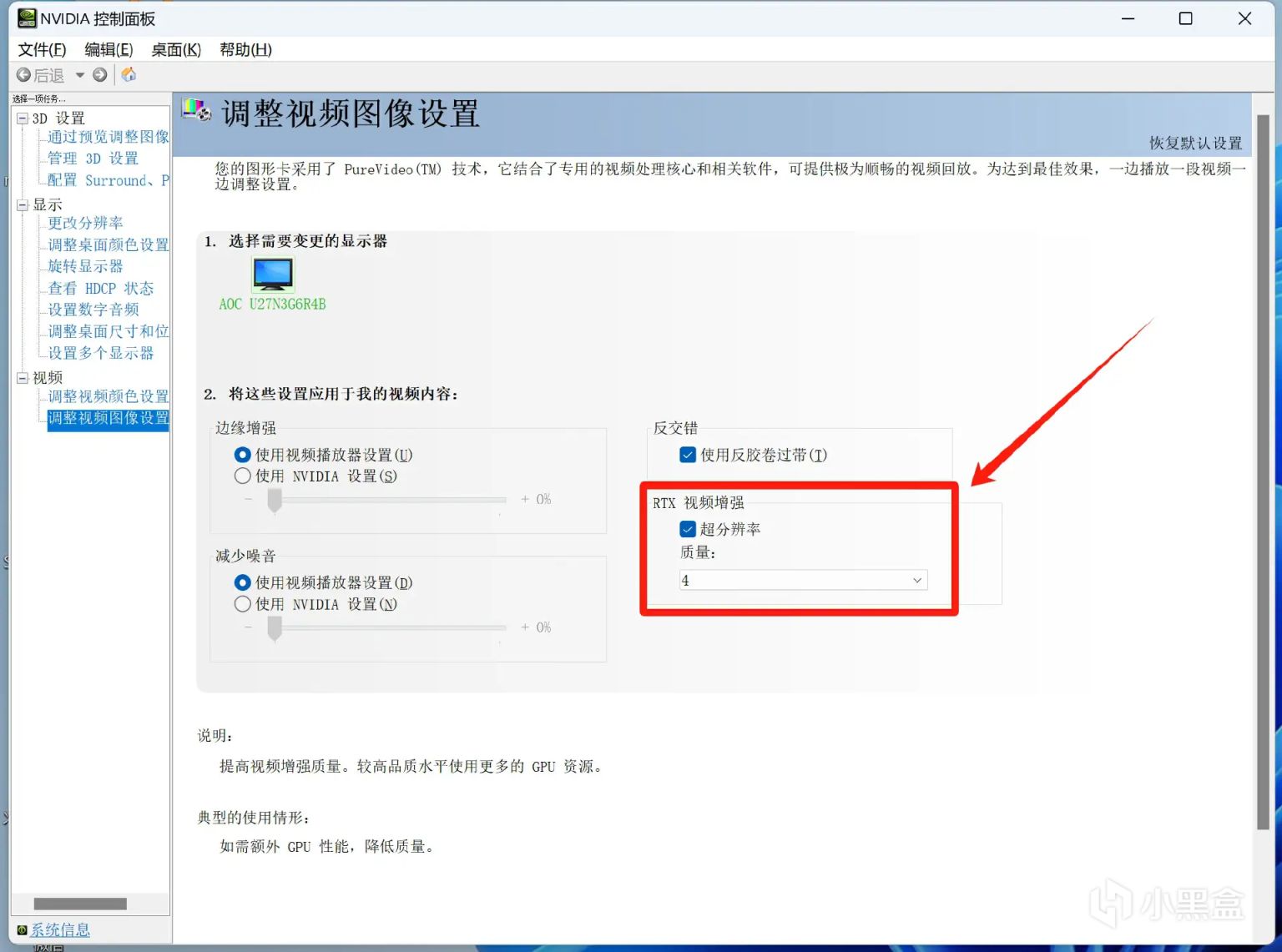1282x952 pixels.
Task: Open 设置多个显示器 page
Action: coord(101,353)
